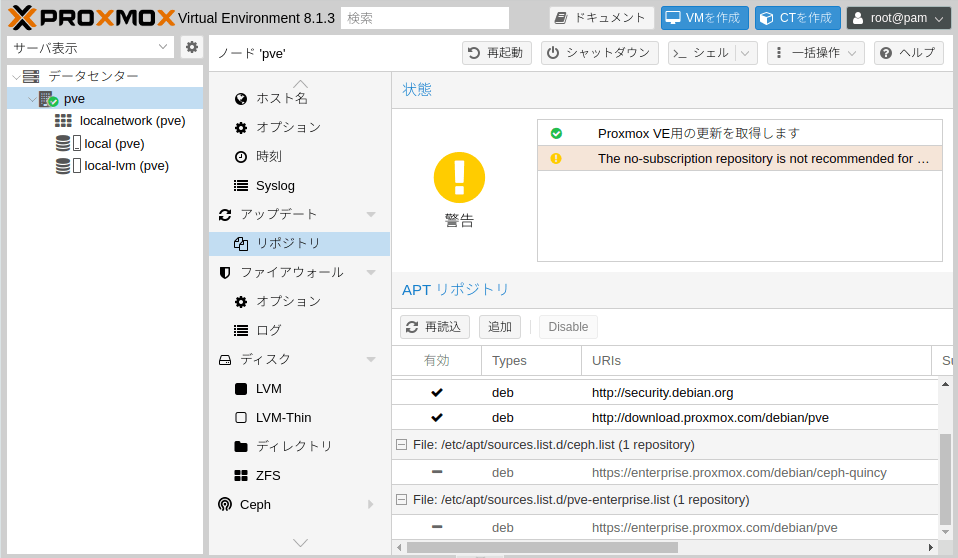The width and height of the screenshot is (958, 558).
Task: Open the time menu item
Action: tap(299, 156)
